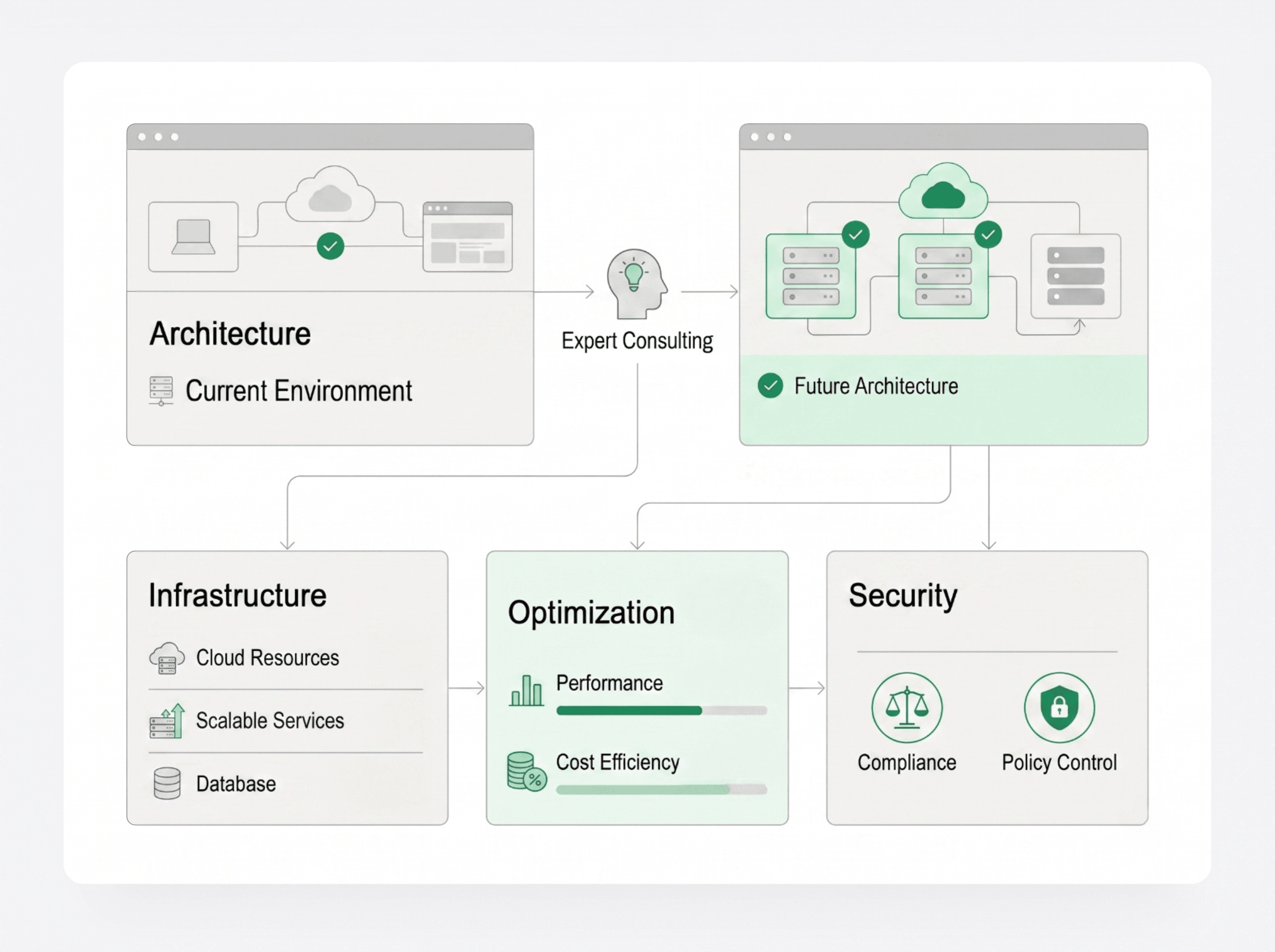Viewport: 1275px width, 952px height.
Task: Click the checkmark badge on first green server
Action: point(855,234)
